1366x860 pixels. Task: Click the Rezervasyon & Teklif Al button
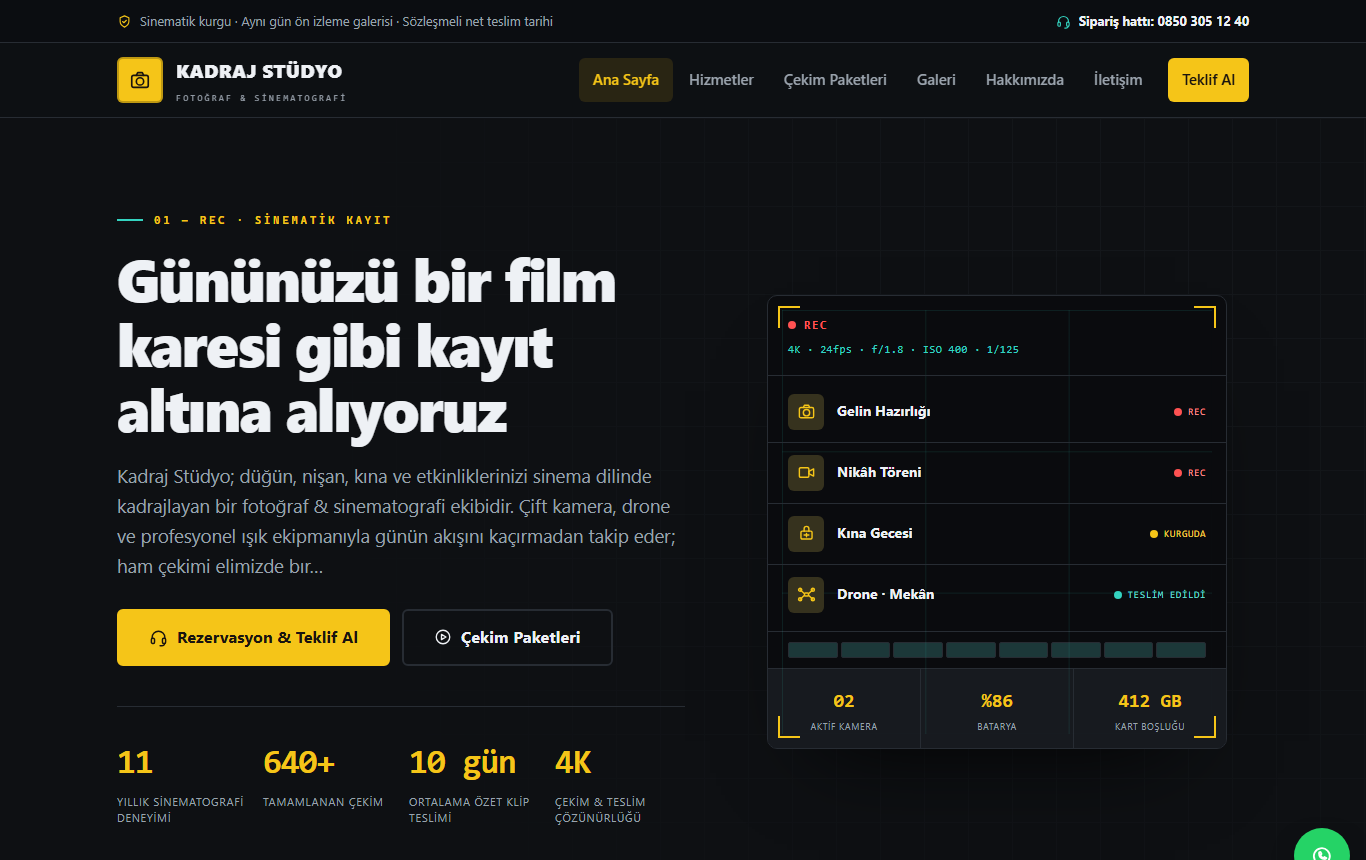tap(253, 637)
